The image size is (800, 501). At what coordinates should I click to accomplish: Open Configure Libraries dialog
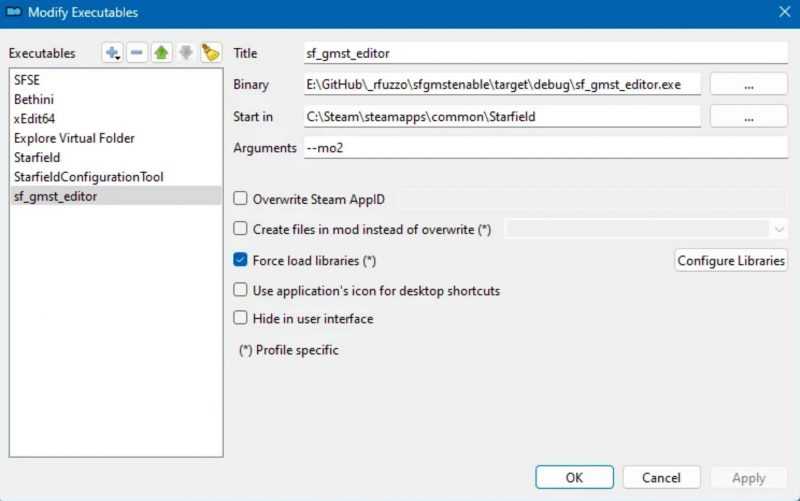(731, 260)
